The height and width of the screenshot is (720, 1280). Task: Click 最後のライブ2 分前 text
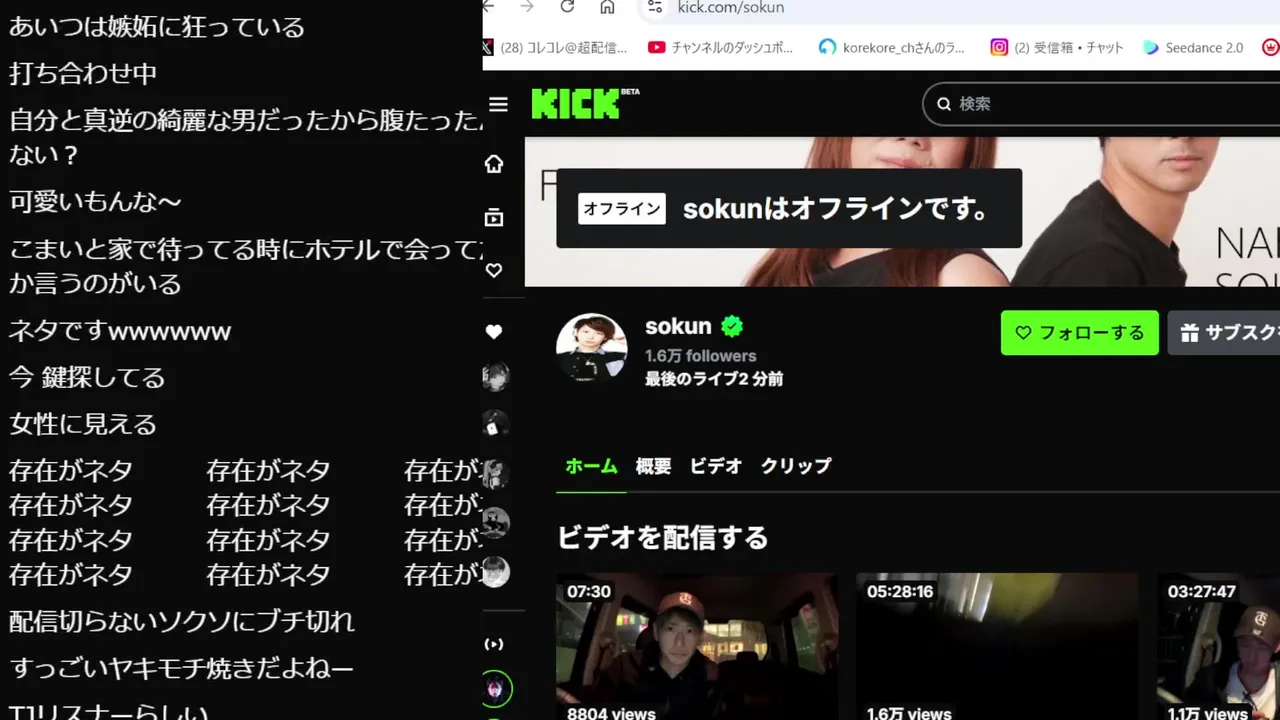pos(714,379)
